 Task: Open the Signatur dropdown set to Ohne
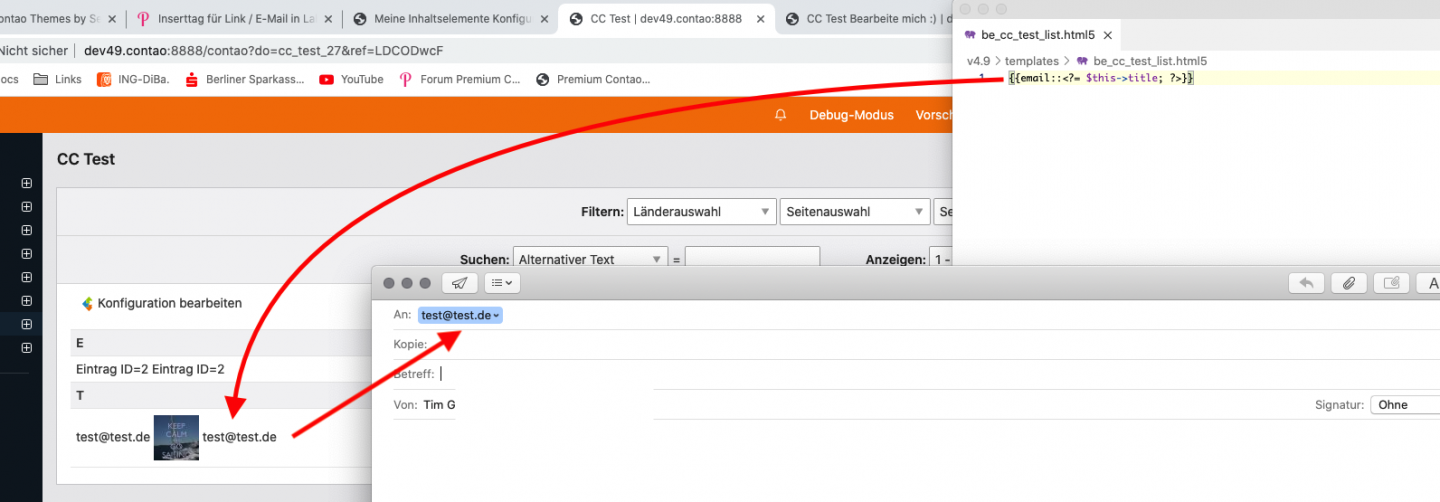[1404, 405]
